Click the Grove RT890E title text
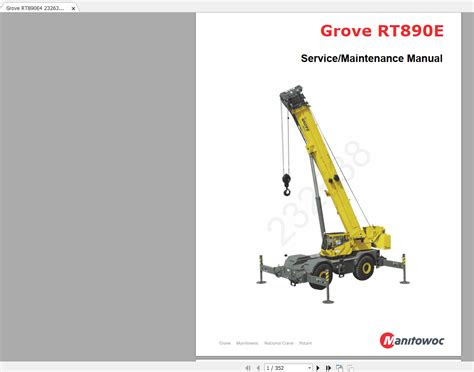Image resolution: width=474 pixels, height=372 pixels. (x=382, y=31)
